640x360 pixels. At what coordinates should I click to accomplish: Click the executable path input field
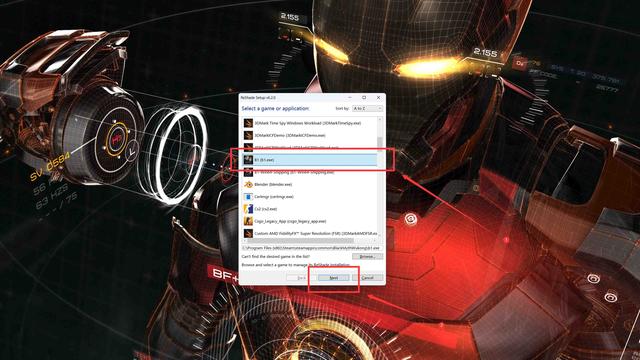click(312, 248)
